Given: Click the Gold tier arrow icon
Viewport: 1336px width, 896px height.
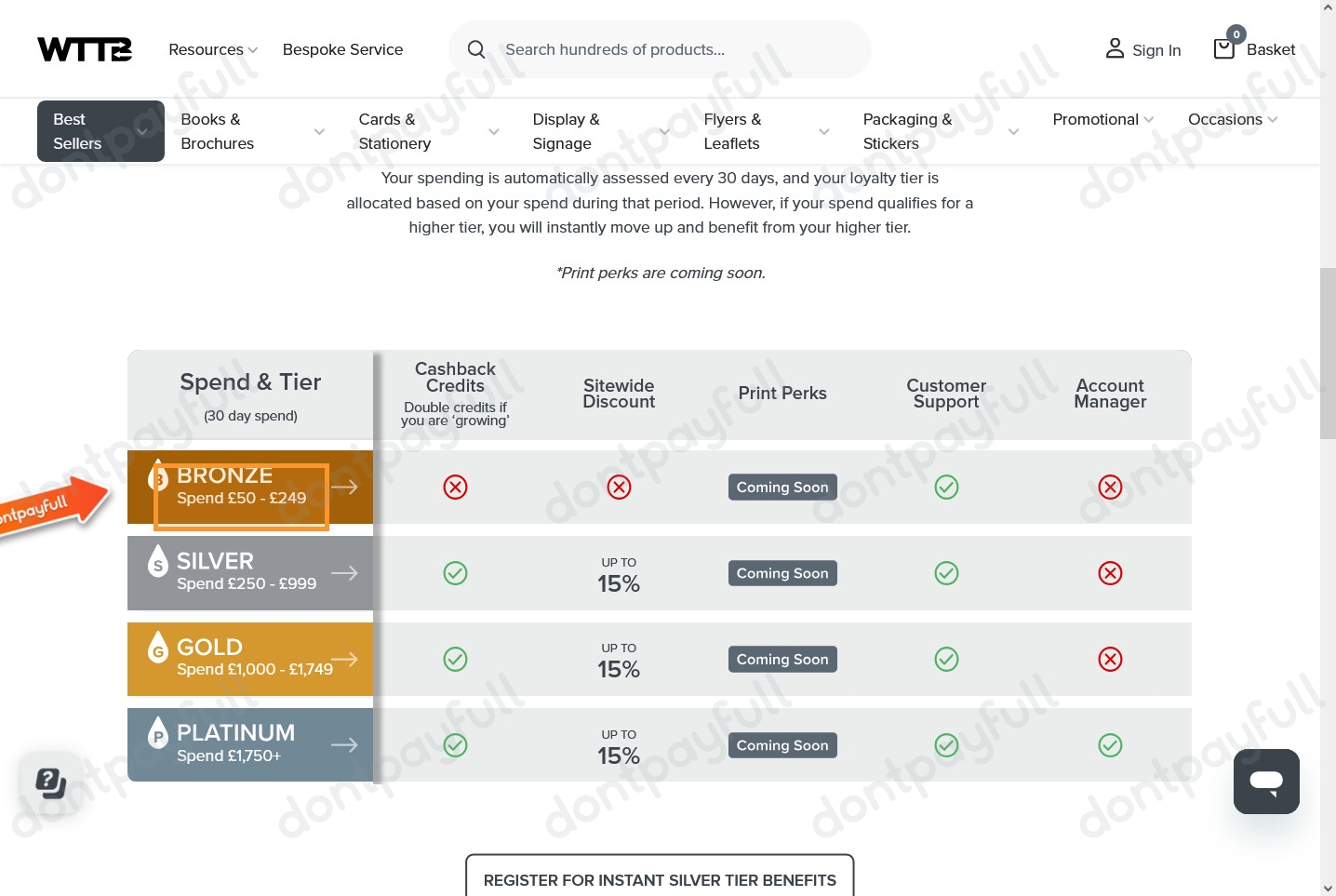Looking at the screenshot, I should coord(344,660).
